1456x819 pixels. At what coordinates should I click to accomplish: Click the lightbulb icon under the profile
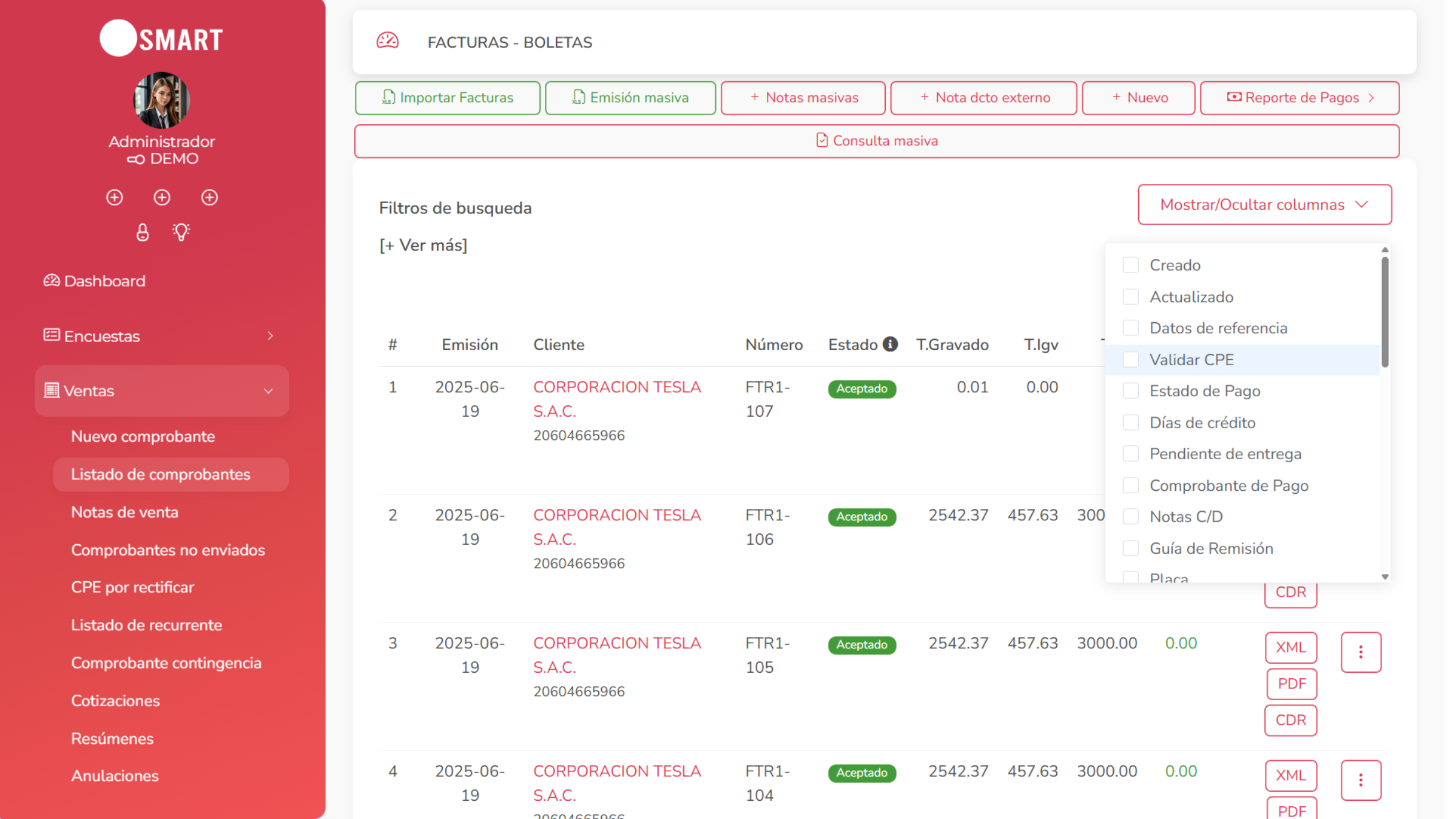(x=181, y=232)
